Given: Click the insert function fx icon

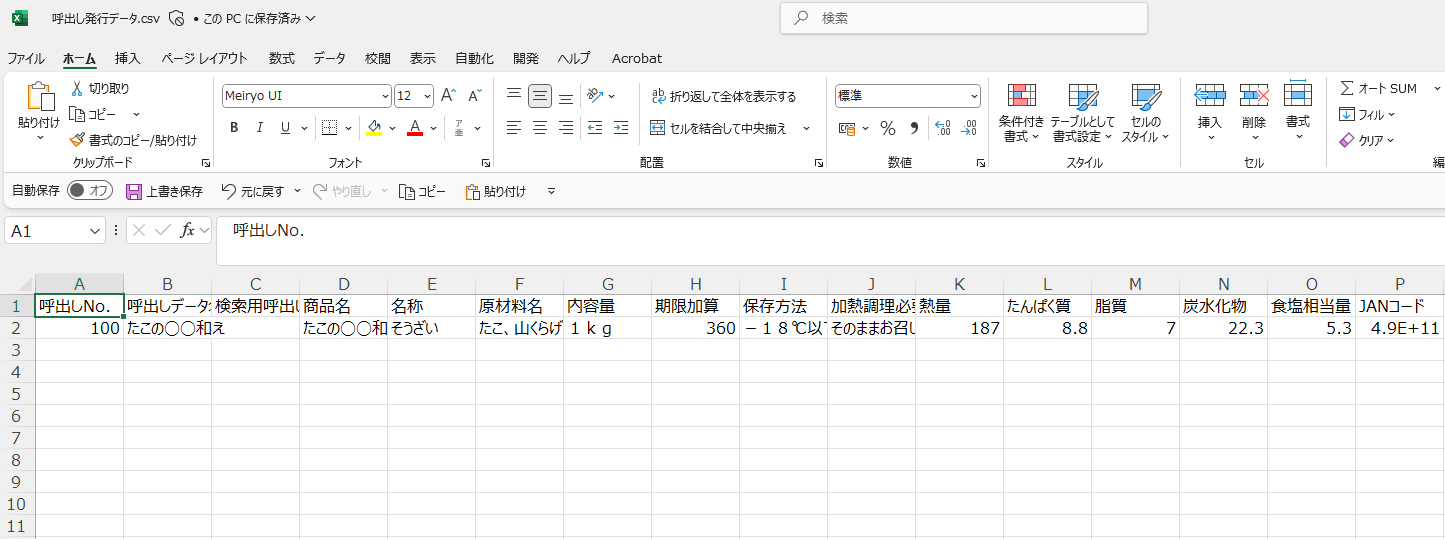Looking at the screenshot, I should point(187,231).
